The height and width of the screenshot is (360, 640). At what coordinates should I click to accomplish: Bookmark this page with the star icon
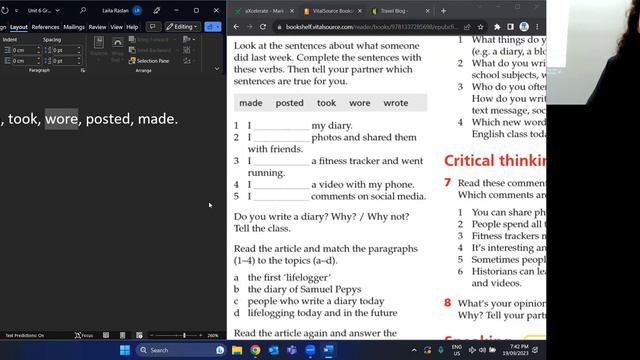click(480, 27)
